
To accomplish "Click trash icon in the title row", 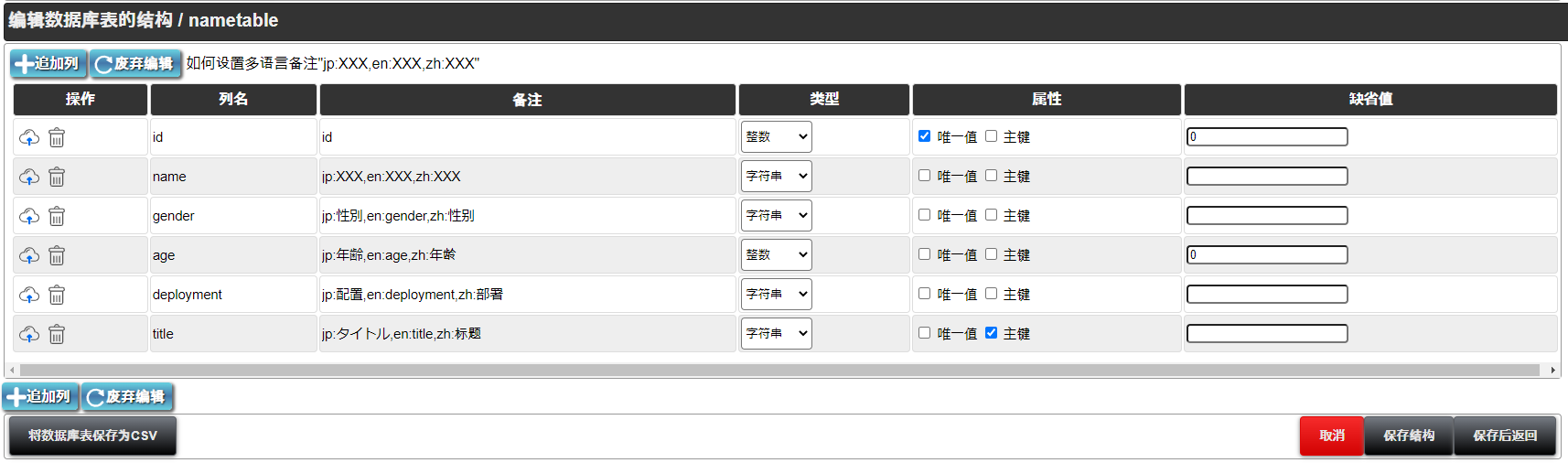I will pos(57,334).
